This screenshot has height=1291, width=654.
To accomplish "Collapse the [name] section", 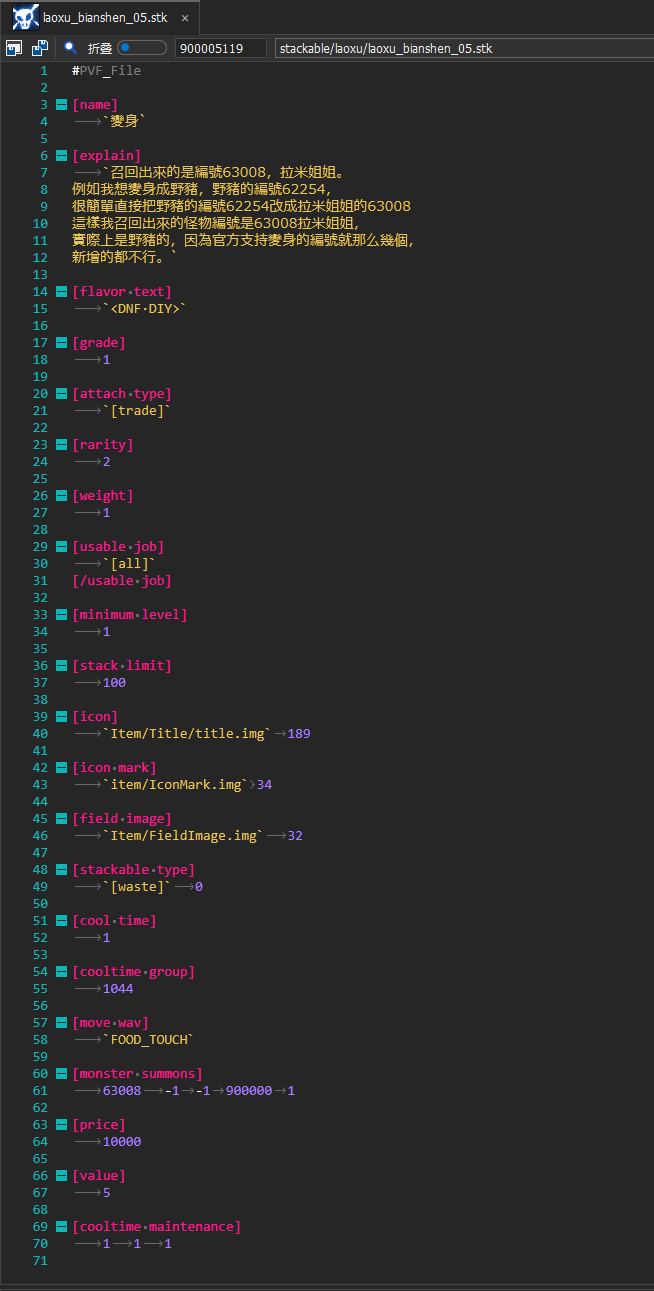I will tap(61, 105).
